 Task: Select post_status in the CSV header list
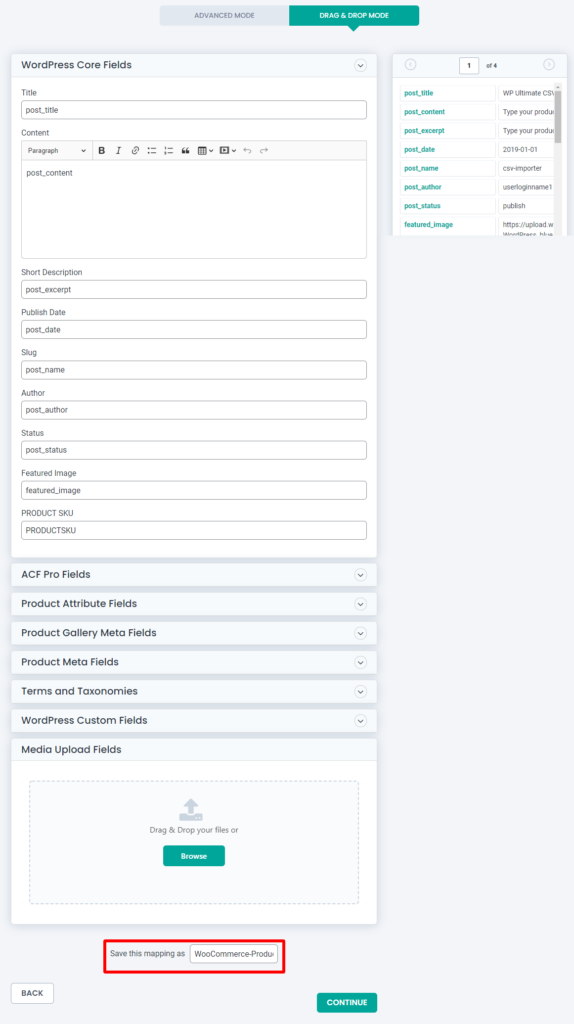pos(448,206)
